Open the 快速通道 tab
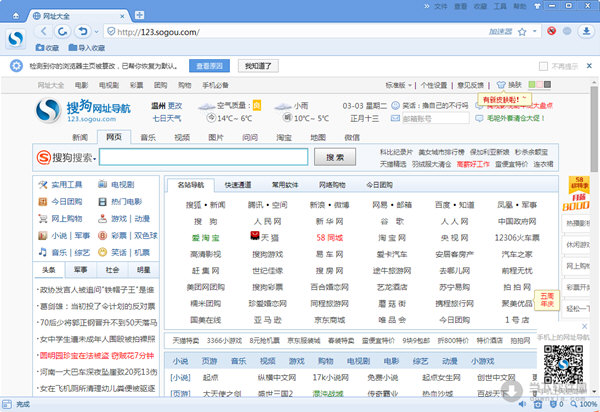Screen dimensions: 600x412 click(238, 185)
